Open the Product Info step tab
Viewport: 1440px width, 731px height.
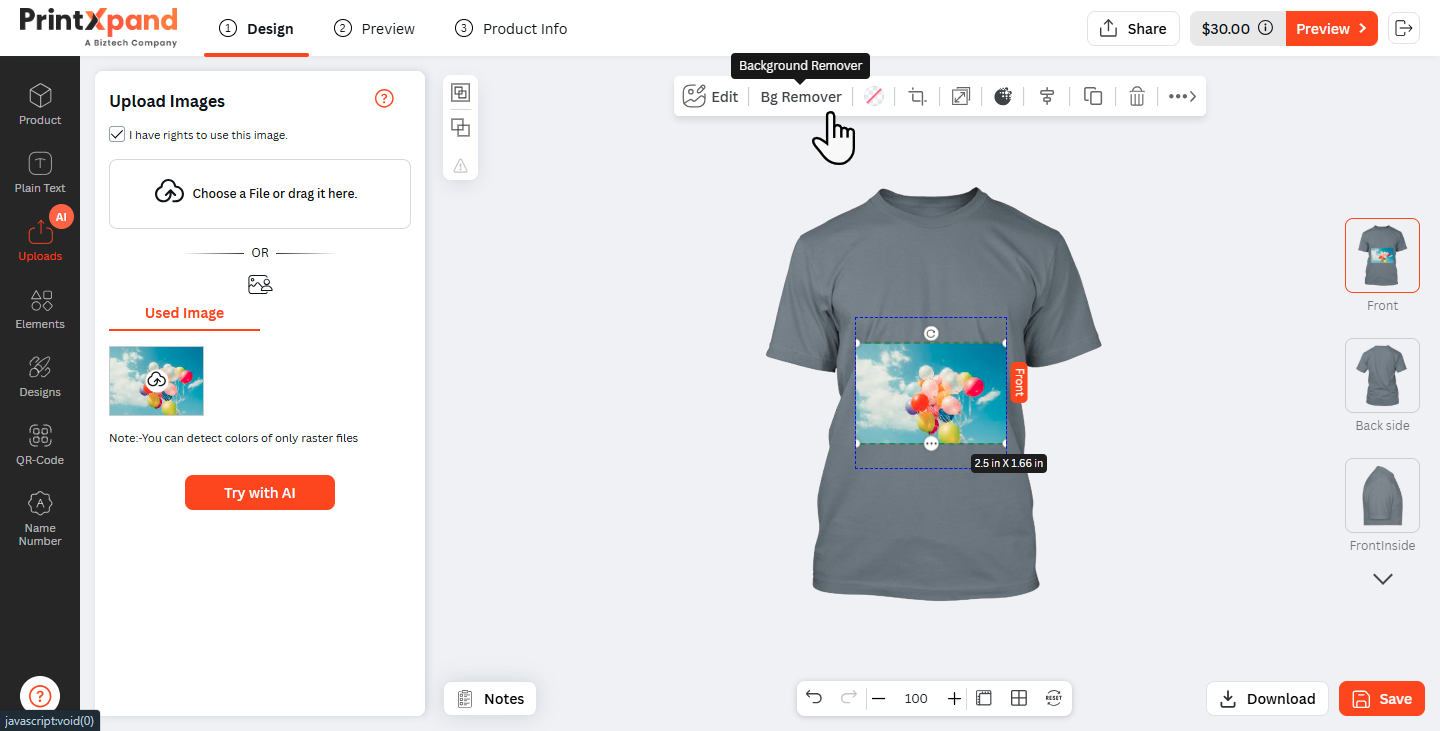[x=510, y=29]
